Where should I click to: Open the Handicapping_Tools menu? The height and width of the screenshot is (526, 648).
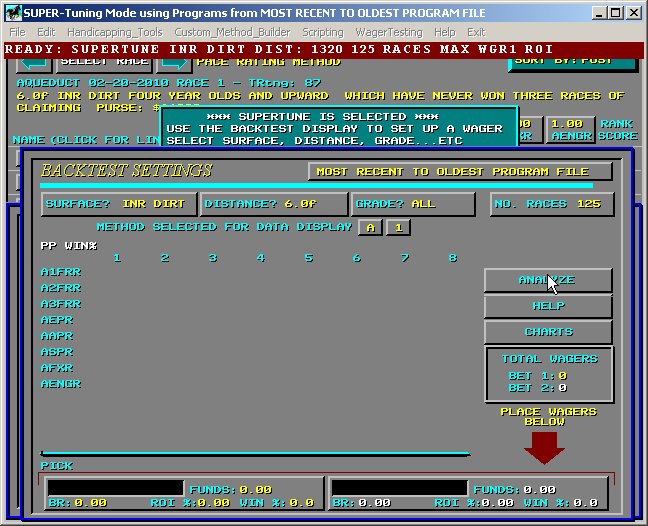tap(107, 32)
